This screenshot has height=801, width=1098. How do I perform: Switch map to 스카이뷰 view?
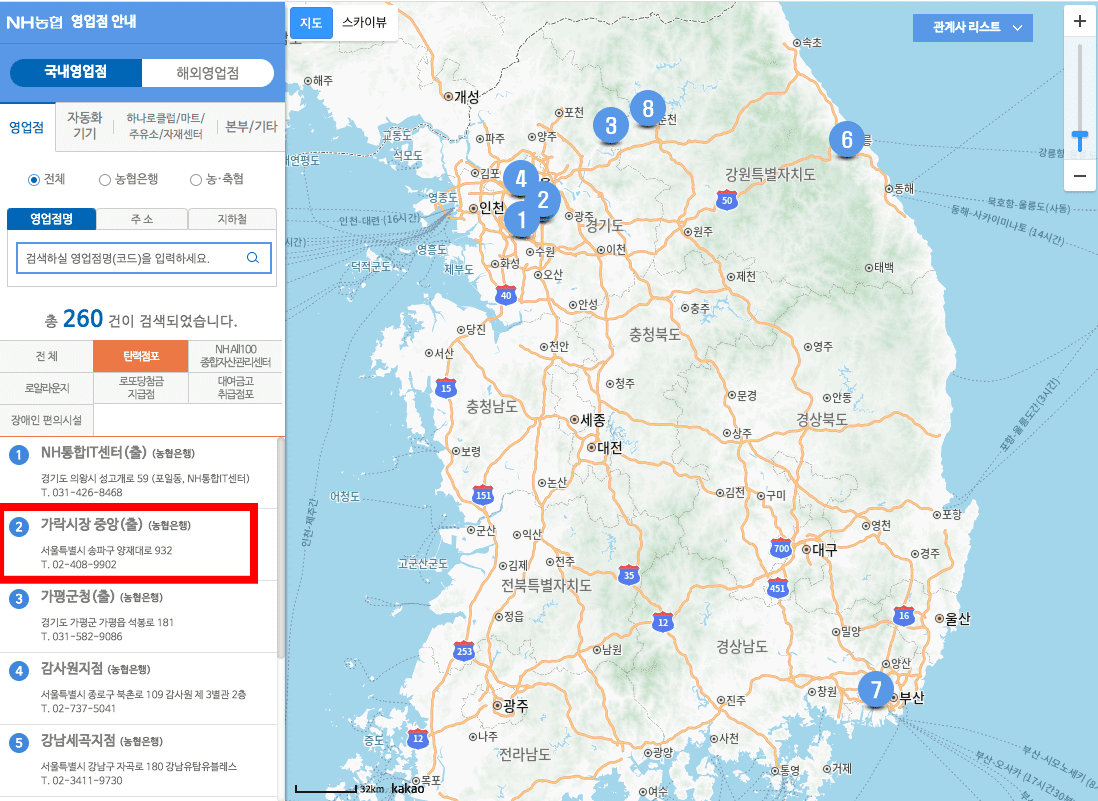364,22
